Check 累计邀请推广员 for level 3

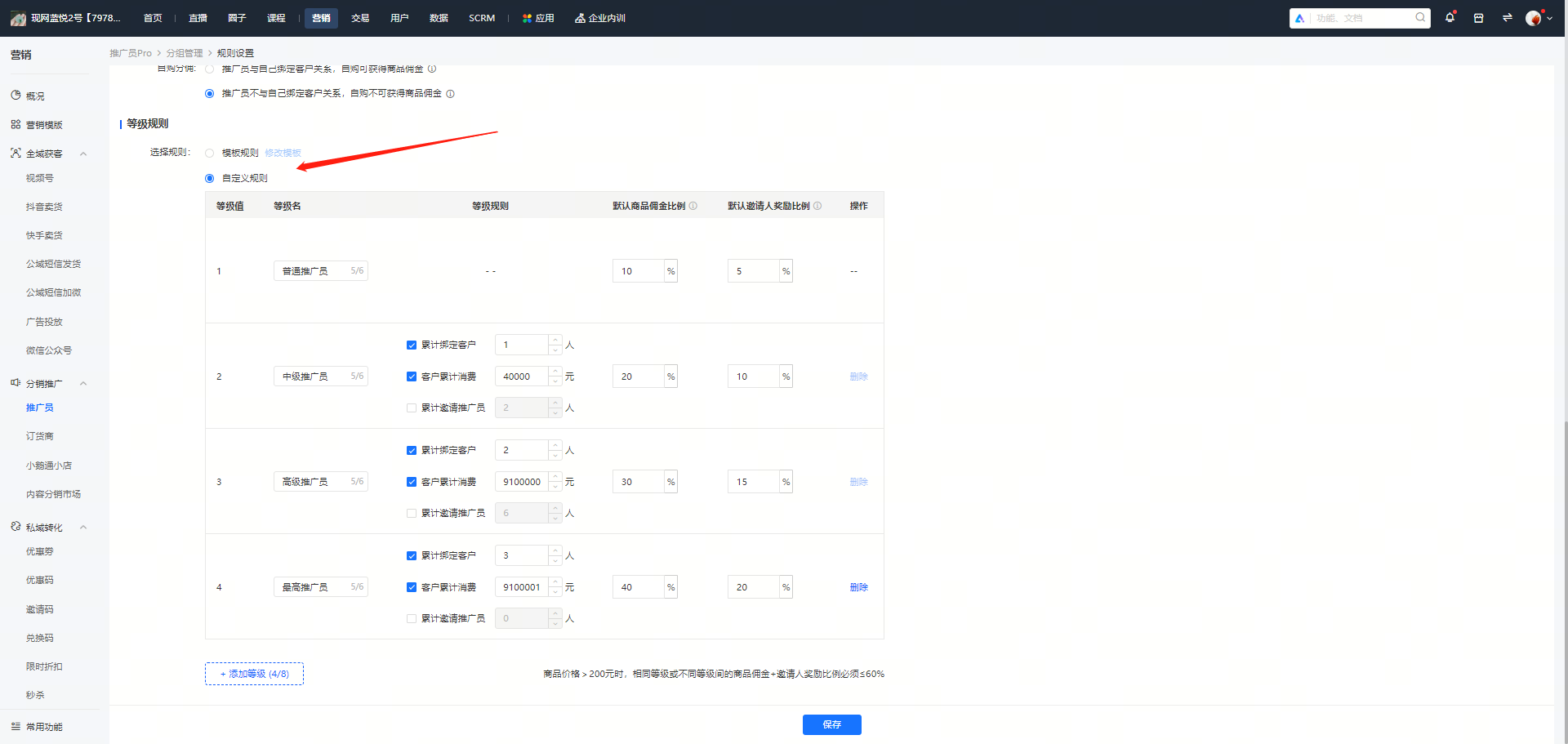tap(412, 513)
